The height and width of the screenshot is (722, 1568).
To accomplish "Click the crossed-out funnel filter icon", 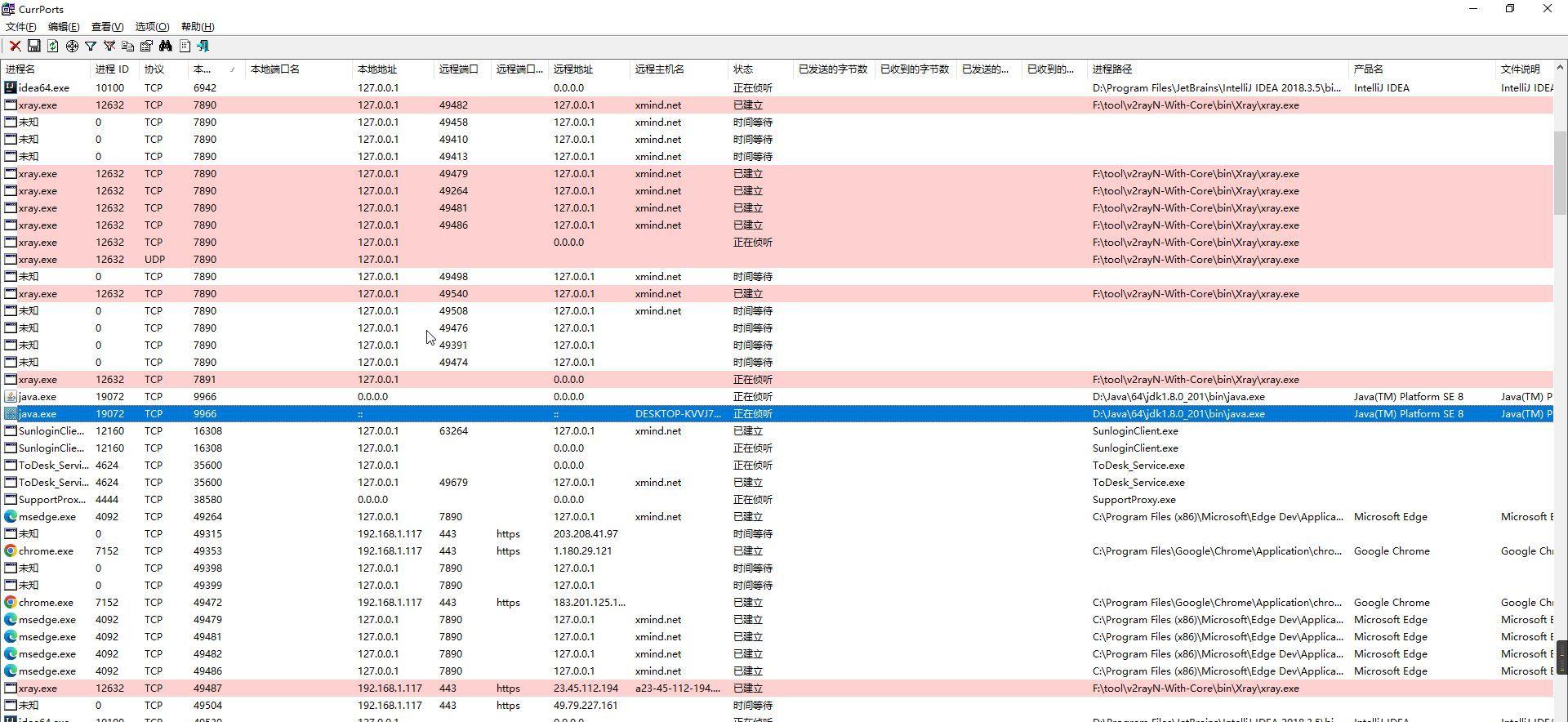I will click(109, 47).
